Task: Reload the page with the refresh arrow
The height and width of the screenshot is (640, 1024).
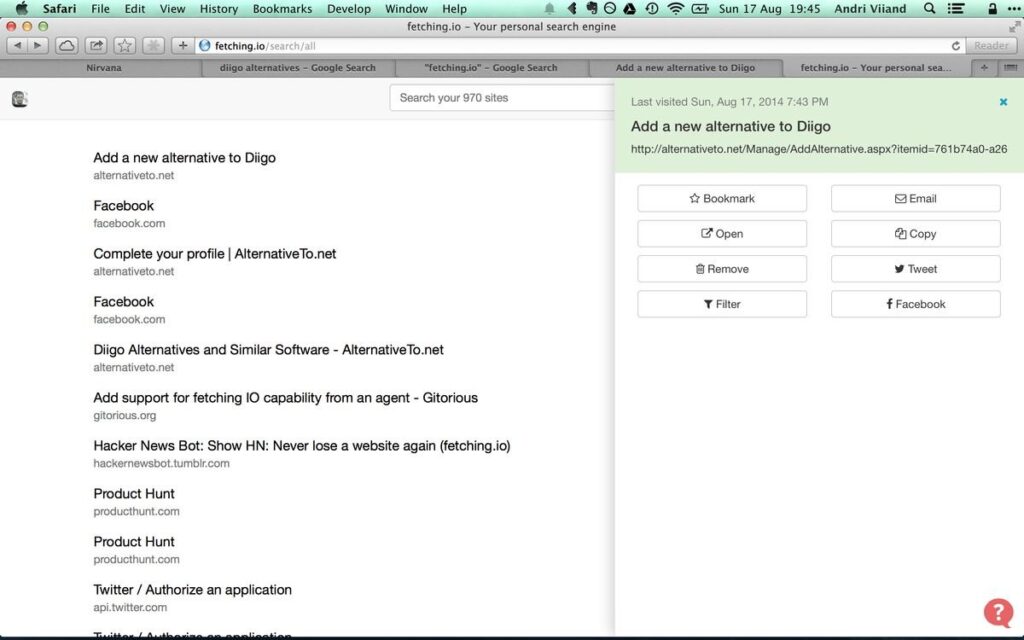Action: click(x=955, y=46)
